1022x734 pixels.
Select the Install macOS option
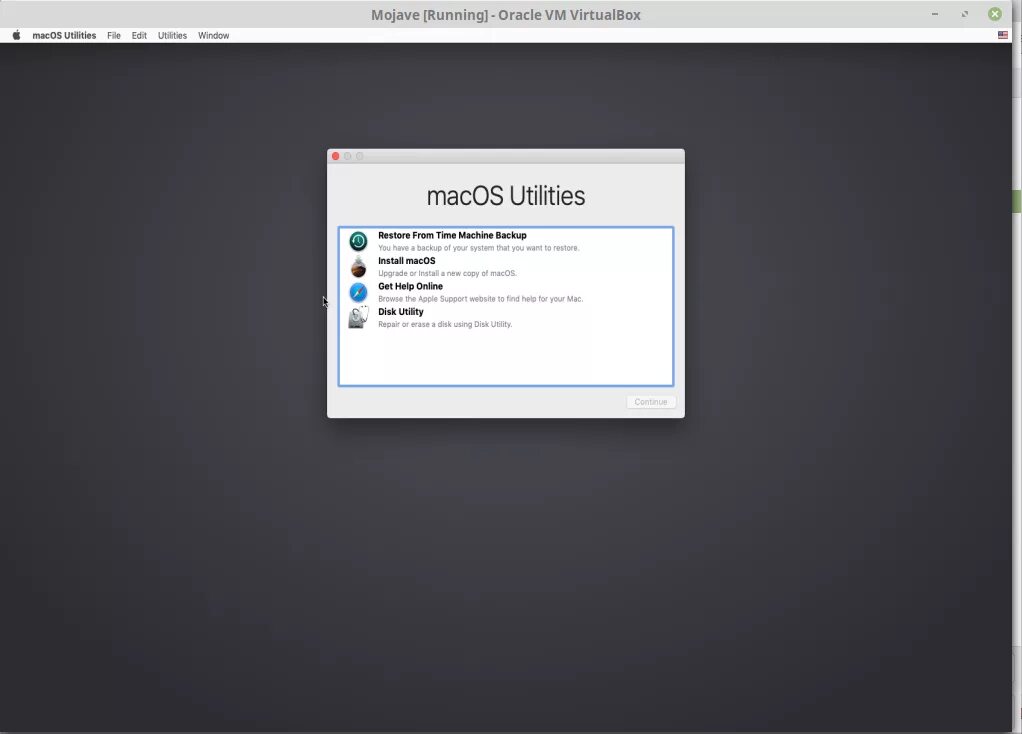tap(506, 267)
